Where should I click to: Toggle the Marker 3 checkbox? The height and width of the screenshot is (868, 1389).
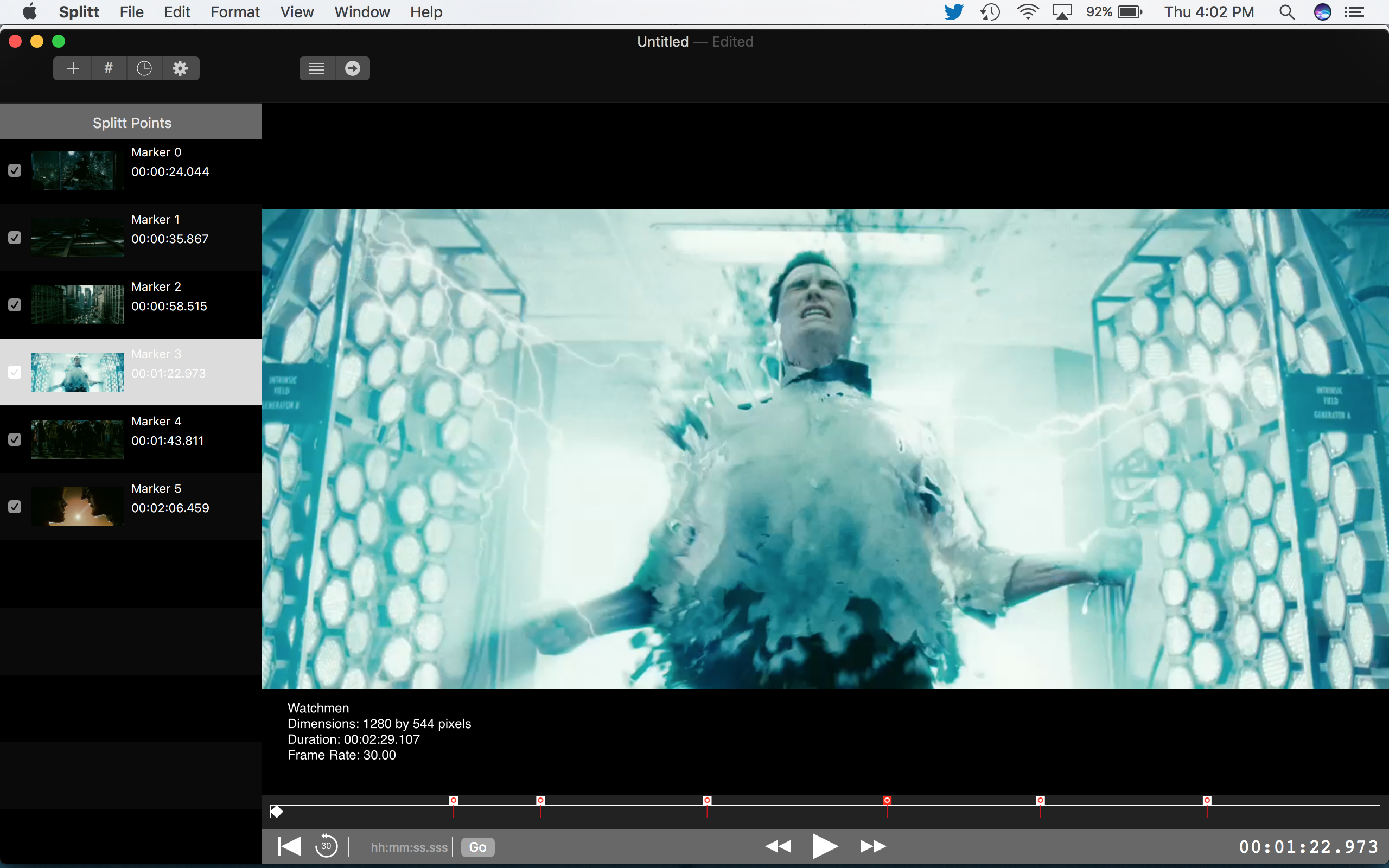(x=15, y=372)
